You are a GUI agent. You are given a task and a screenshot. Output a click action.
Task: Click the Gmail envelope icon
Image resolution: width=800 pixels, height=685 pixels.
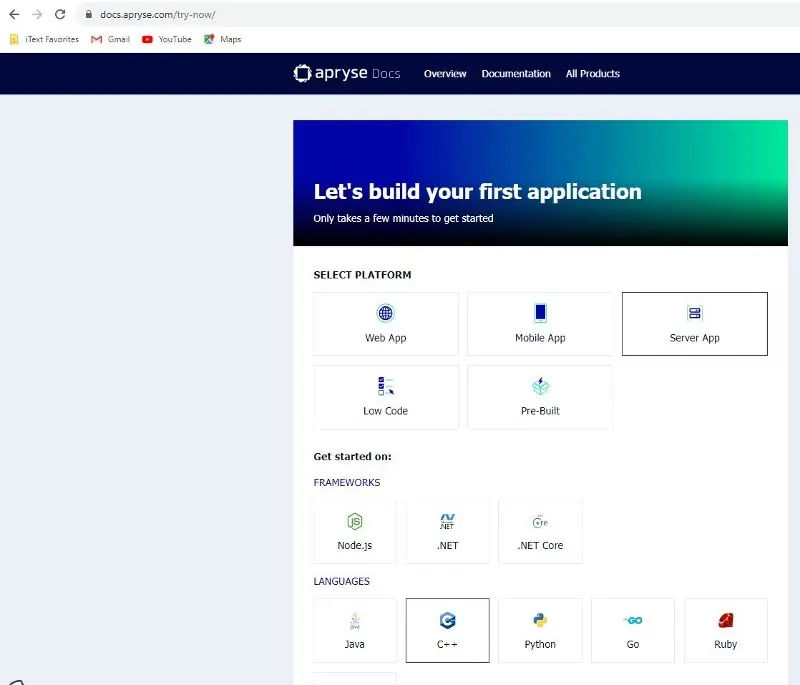[x=96, y=39]
